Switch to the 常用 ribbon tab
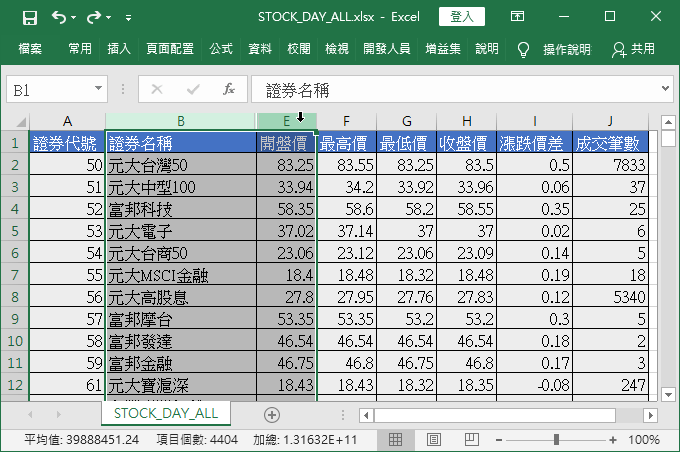Viewport: 680px width, 452px height. coord(80,49)
